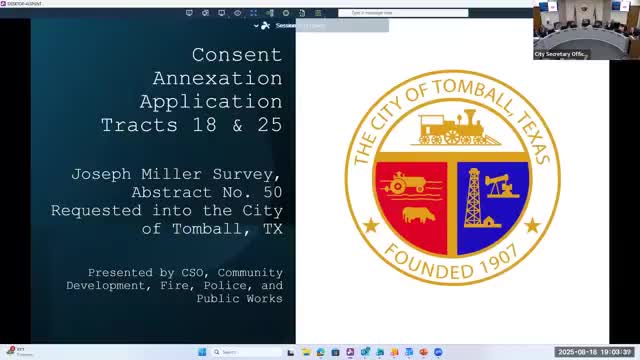640x360 pixels.
Task: Click the green grid icon in remote toolbar
Action: 318,13
